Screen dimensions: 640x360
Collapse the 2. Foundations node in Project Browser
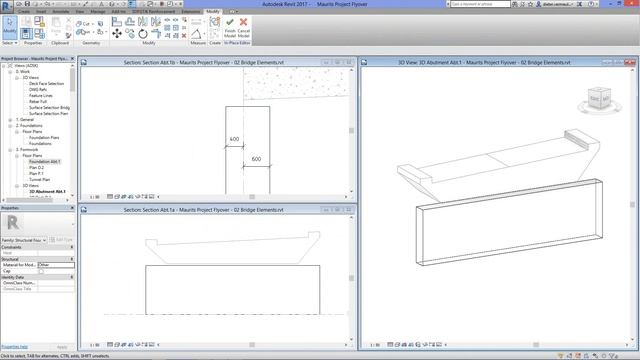(10, 126)
